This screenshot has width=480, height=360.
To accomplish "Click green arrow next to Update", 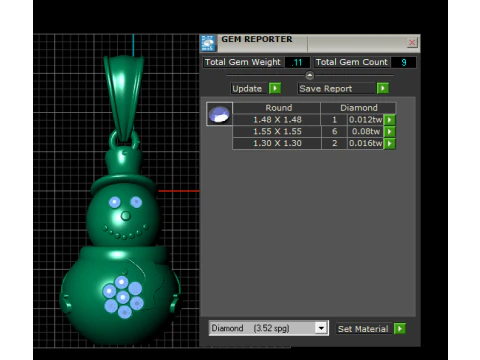I will [275, 88].
